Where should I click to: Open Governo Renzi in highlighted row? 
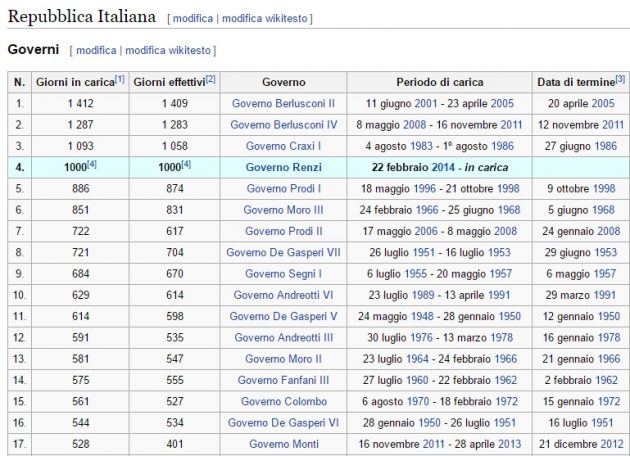pos(283,167)
